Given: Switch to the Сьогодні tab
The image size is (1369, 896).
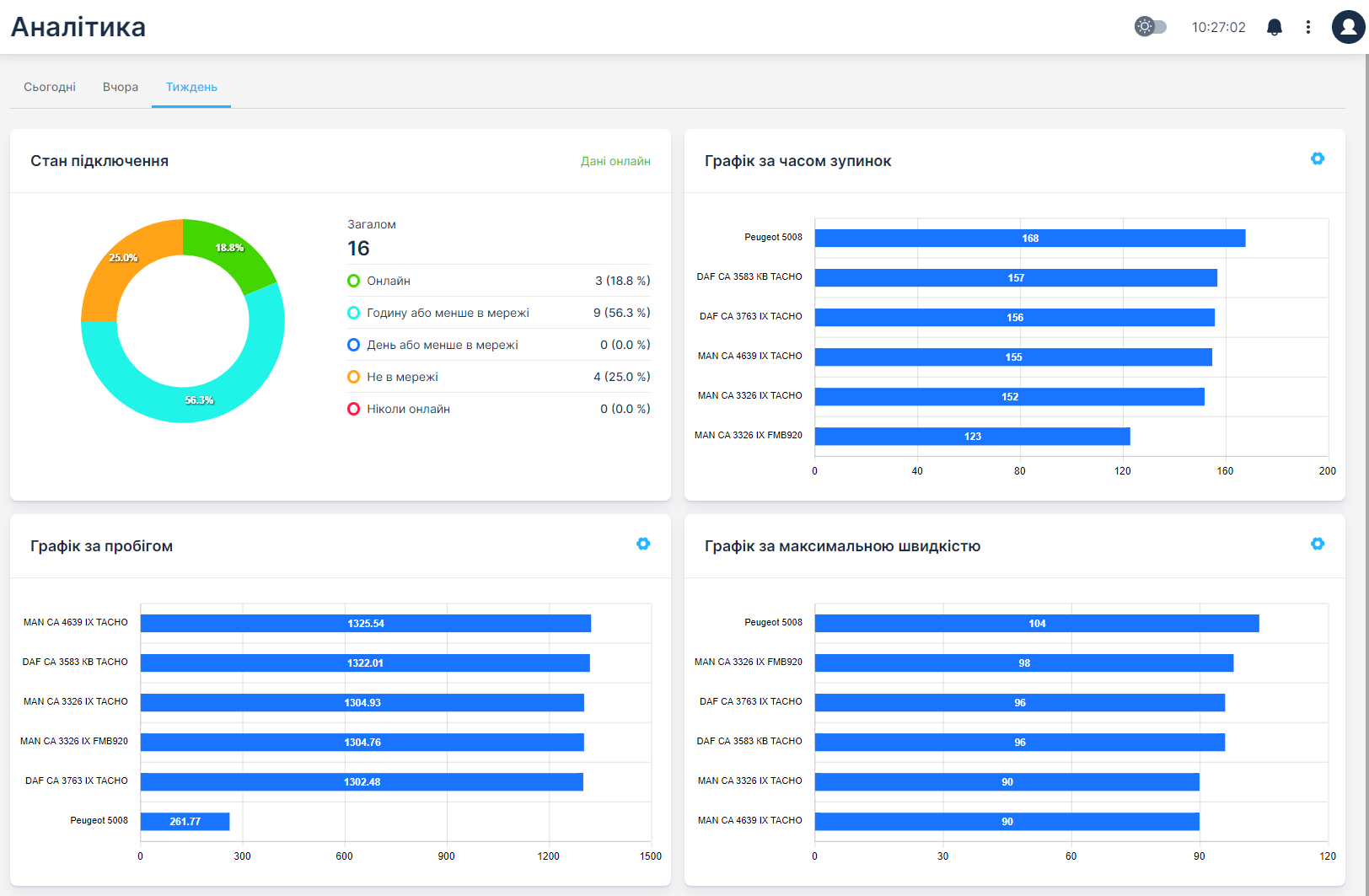Looking at the screenshot, I should point(50,87).
